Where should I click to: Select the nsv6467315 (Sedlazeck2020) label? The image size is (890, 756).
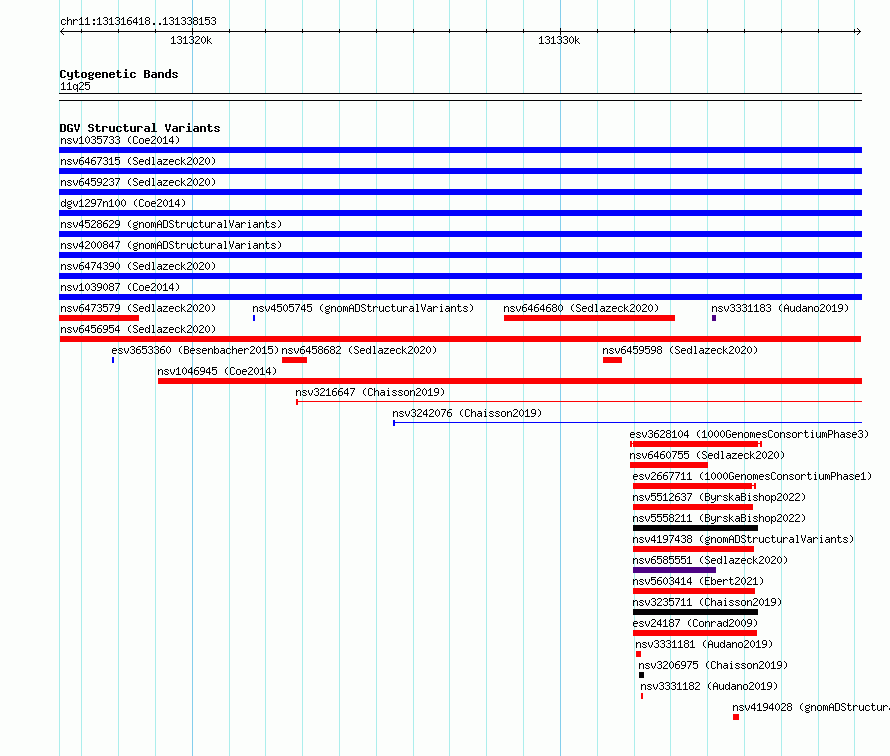138,161
